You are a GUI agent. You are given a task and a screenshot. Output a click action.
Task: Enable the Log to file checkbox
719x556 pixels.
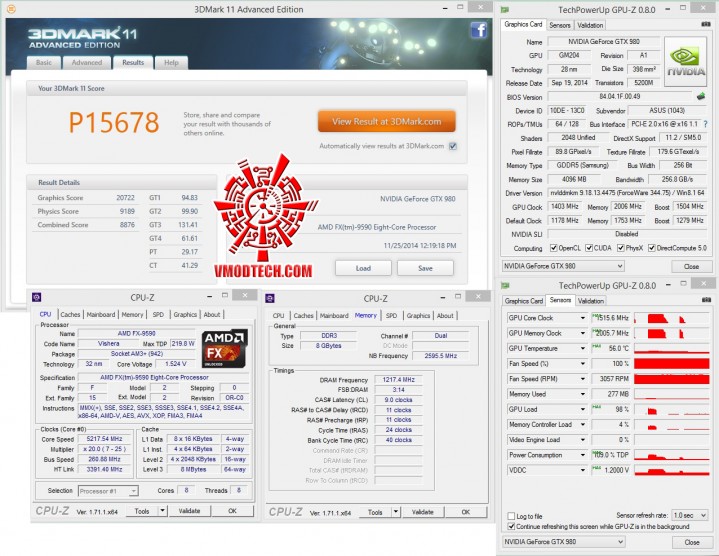(511, 516)
